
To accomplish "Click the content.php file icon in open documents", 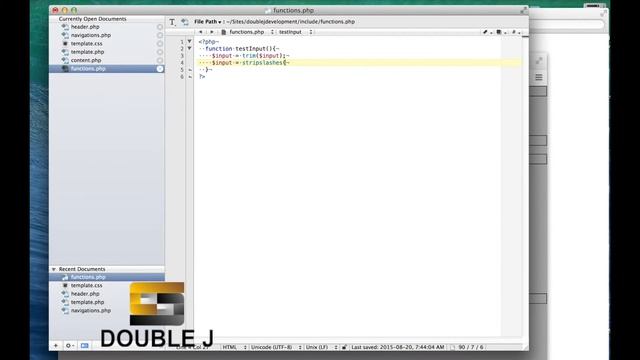I will pyautogui.click(x=65, y=60).
